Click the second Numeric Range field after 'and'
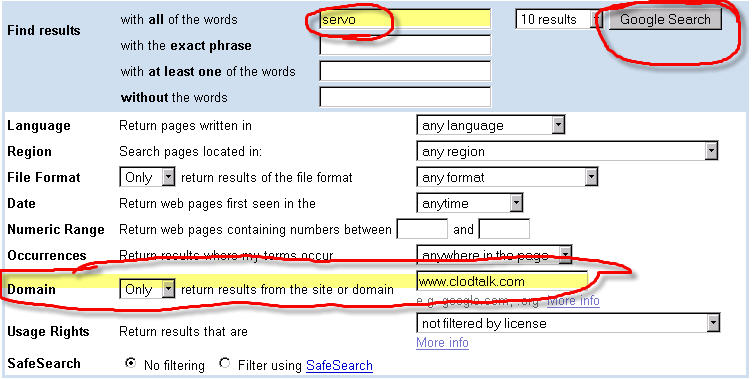This screenshot has height=379, width=752. pyautogui.click(x=505, y=229)
